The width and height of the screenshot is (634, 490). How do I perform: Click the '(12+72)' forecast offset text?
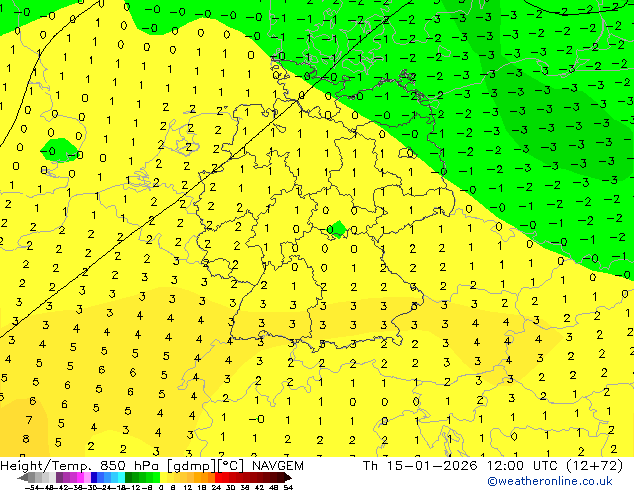(594, 466)
